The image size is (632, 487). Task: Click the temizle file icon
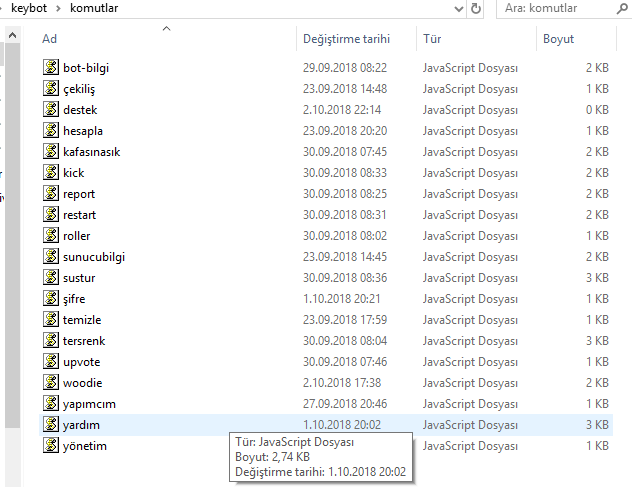click(51, 319)
